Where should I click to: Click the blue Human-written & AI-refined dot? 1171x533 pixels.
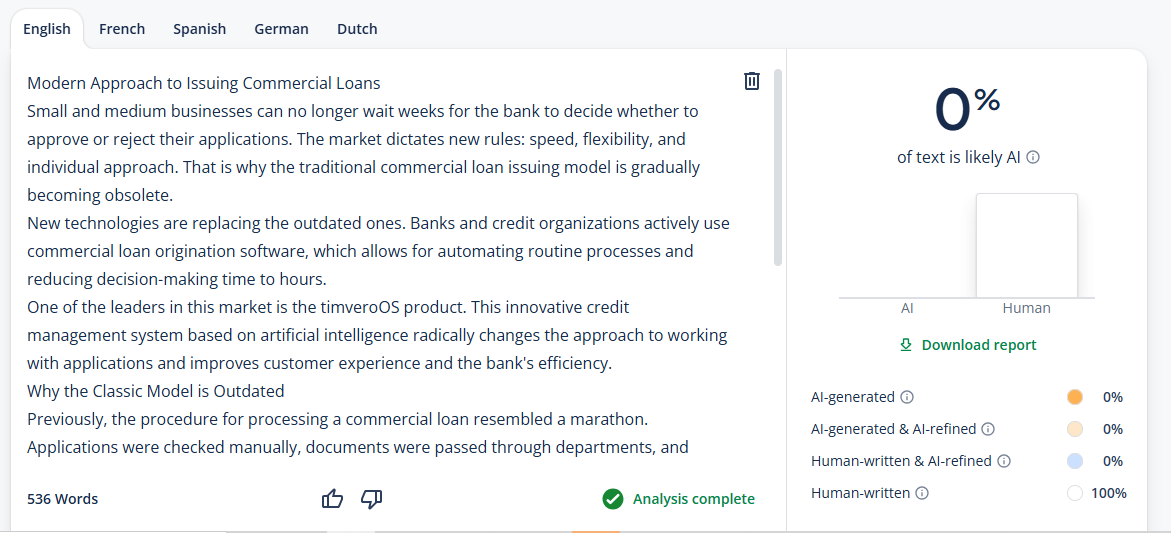pos(1075,461)
